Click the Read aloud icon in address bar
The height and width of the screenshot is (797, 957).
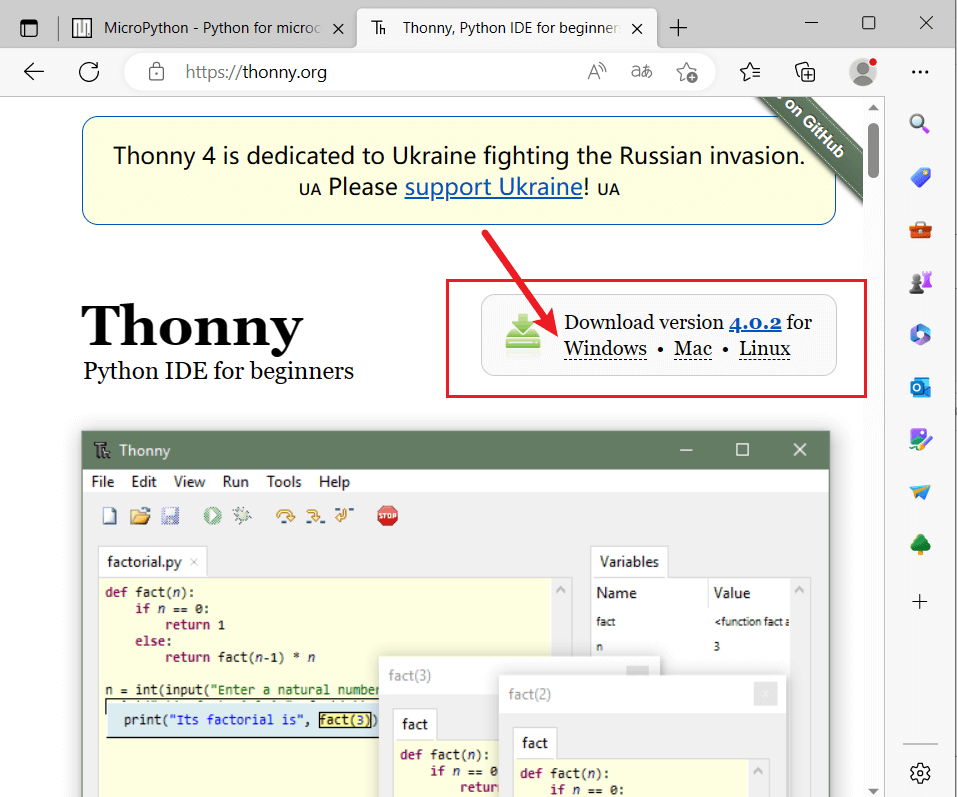click(597, 71)
